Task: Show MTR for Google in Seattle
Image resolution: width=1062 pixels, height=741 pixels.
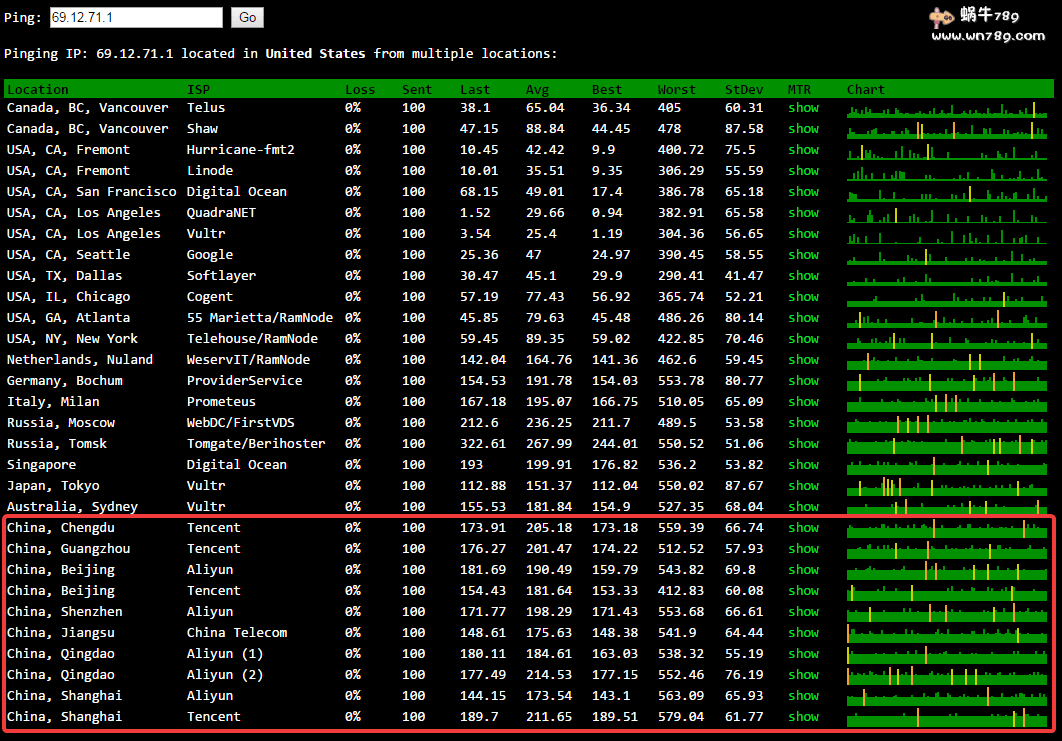Action: pyautogui.click(x=803, y=254)
